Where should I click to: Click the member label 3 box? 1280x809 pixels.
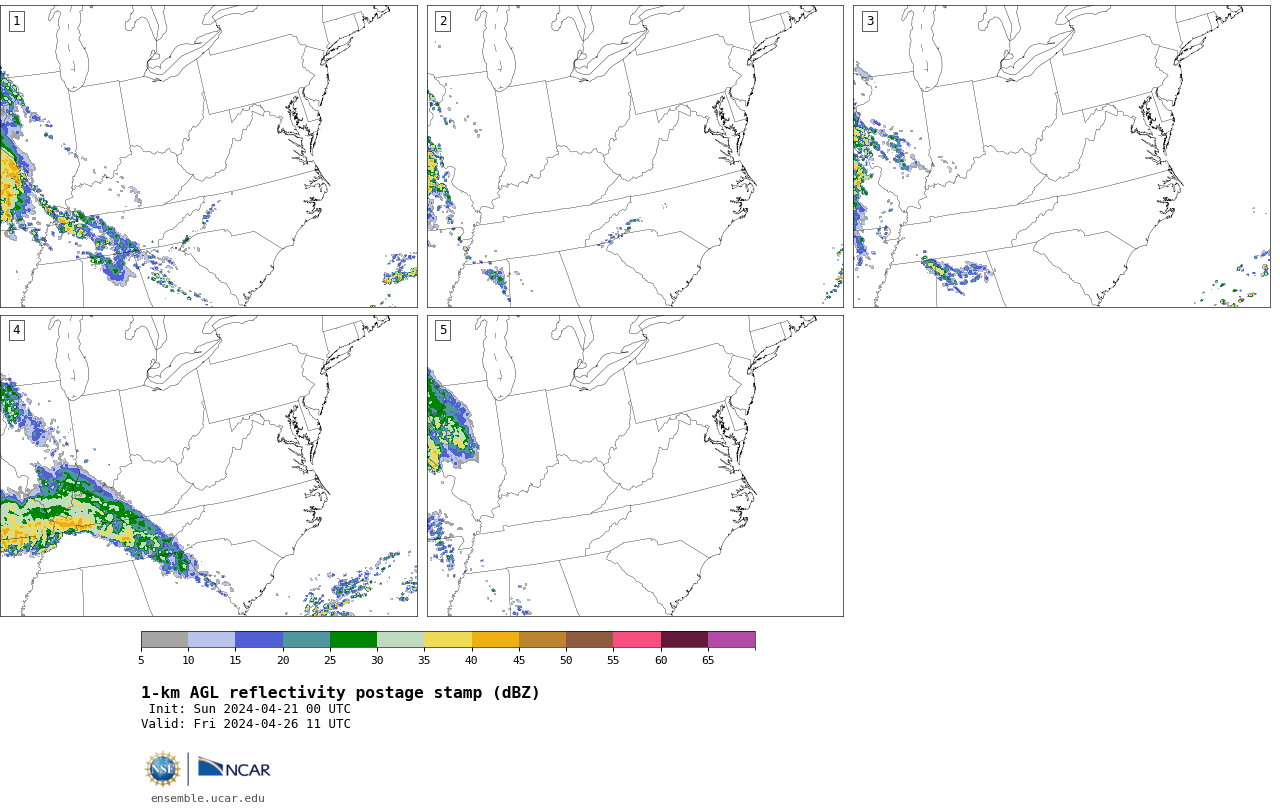869,21
